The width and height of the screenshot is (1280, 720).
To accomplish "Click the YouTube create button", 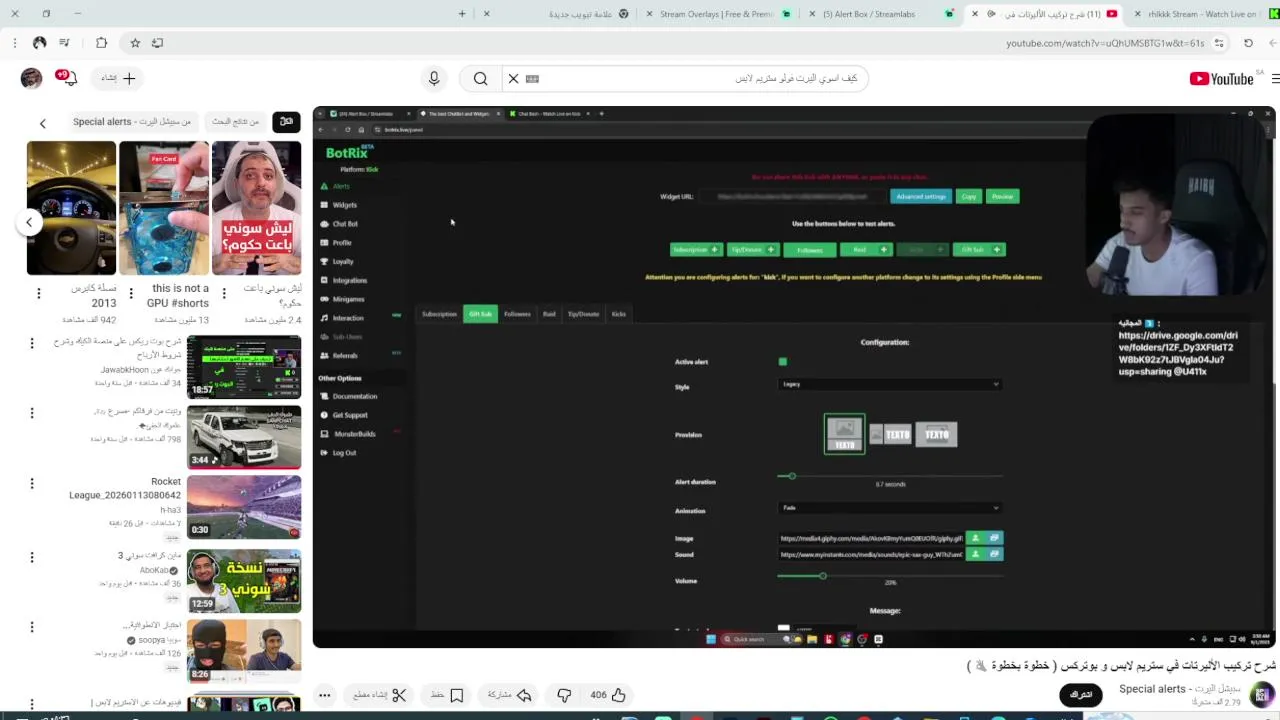I will pyautogui.click(x=118, y=78).
